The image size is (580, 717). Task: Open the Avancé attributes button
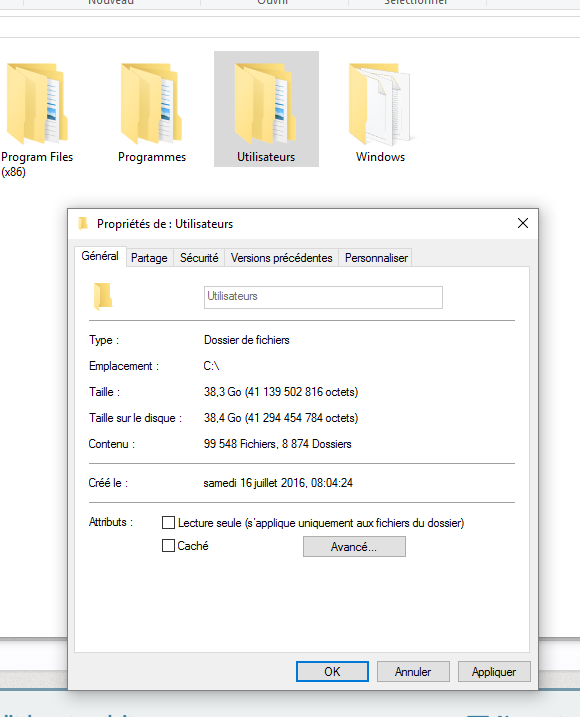point(354,546)
